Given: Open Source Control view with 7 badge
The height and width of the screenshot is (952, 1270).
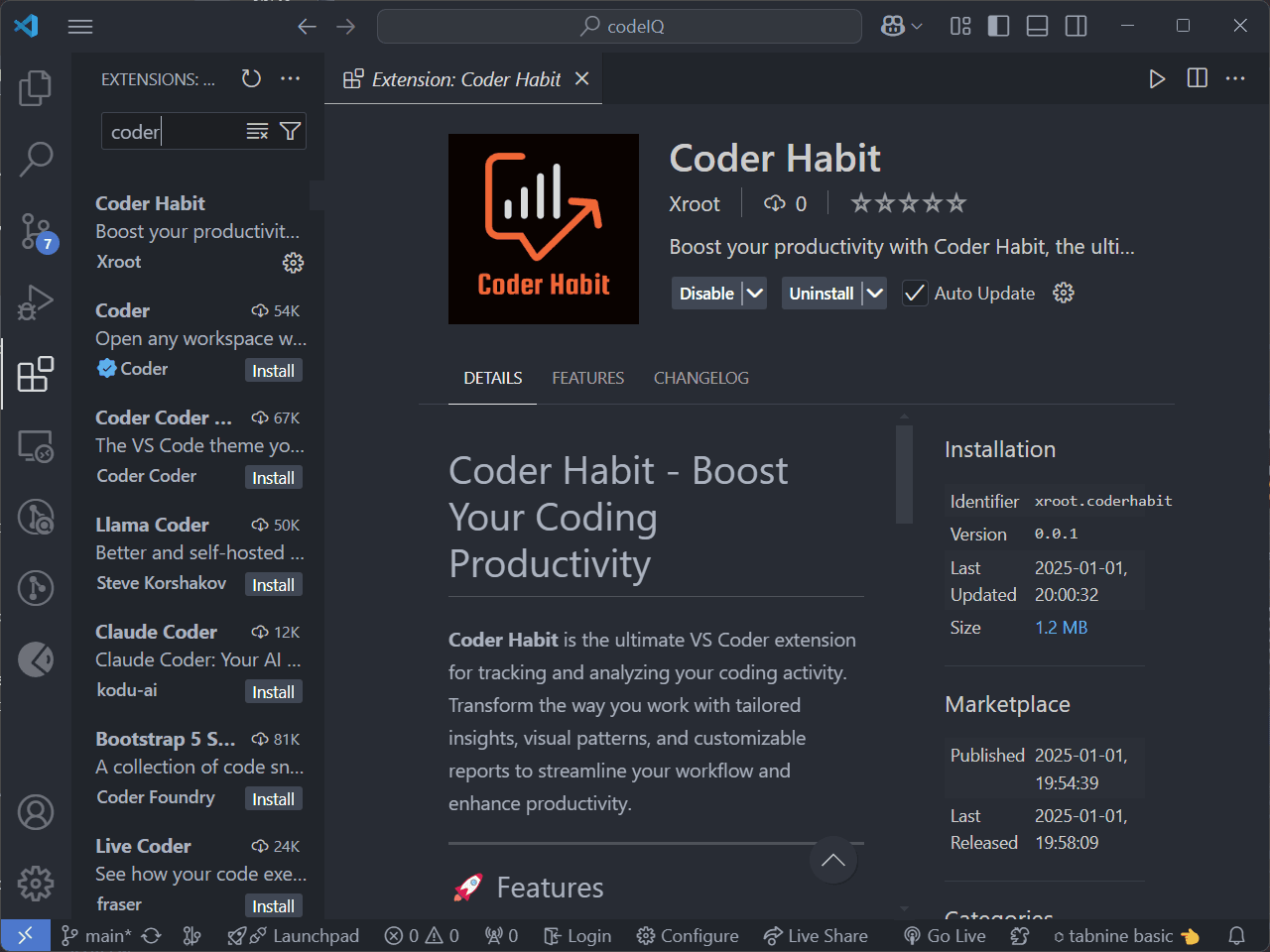Looking at the screenshot, I should click(x=38, y=232).
